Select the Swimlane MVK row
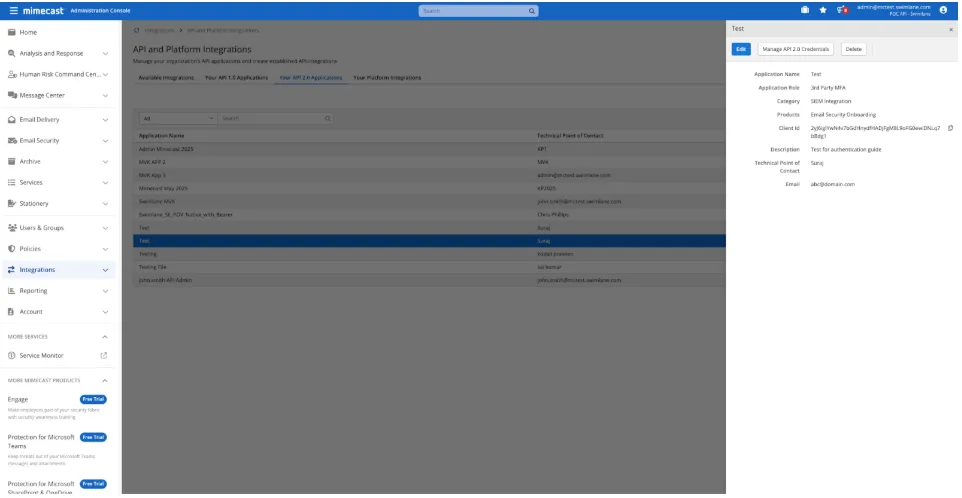 [x=429, y=201]
